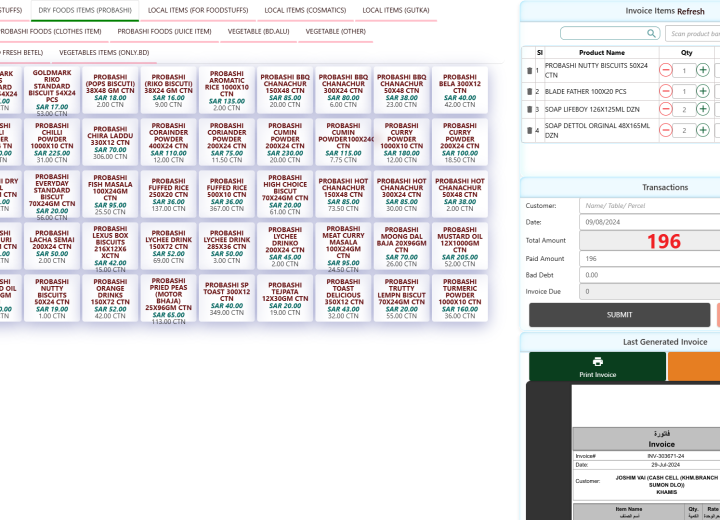This screenshot has width=720, height=520.
Task: Decrease quantity of SOAP LIFEBOY item
Action: [x=667, y=110]
